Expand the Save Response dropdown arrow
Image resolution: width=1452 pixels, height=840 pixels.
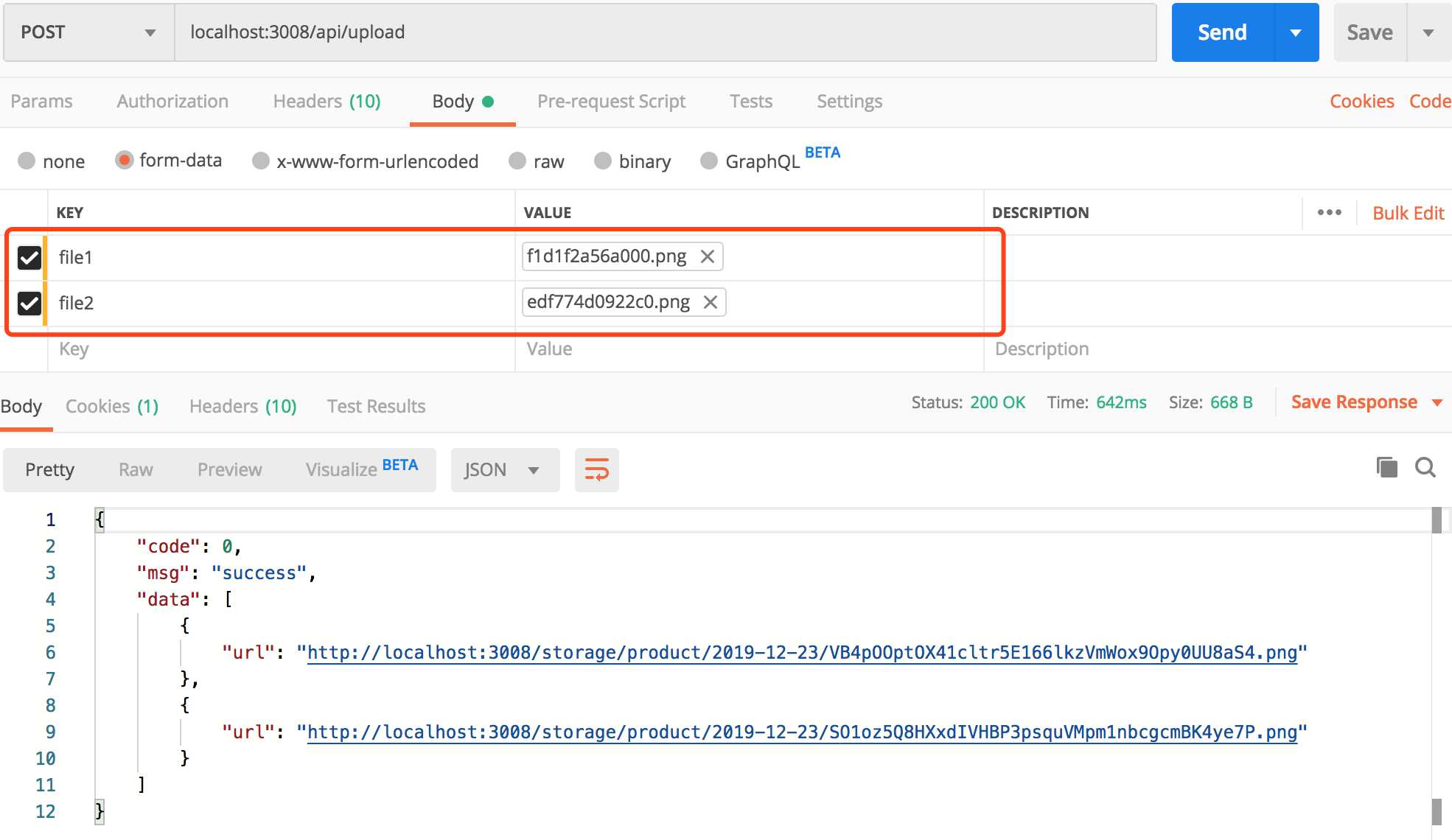[x=1437, y=402]
